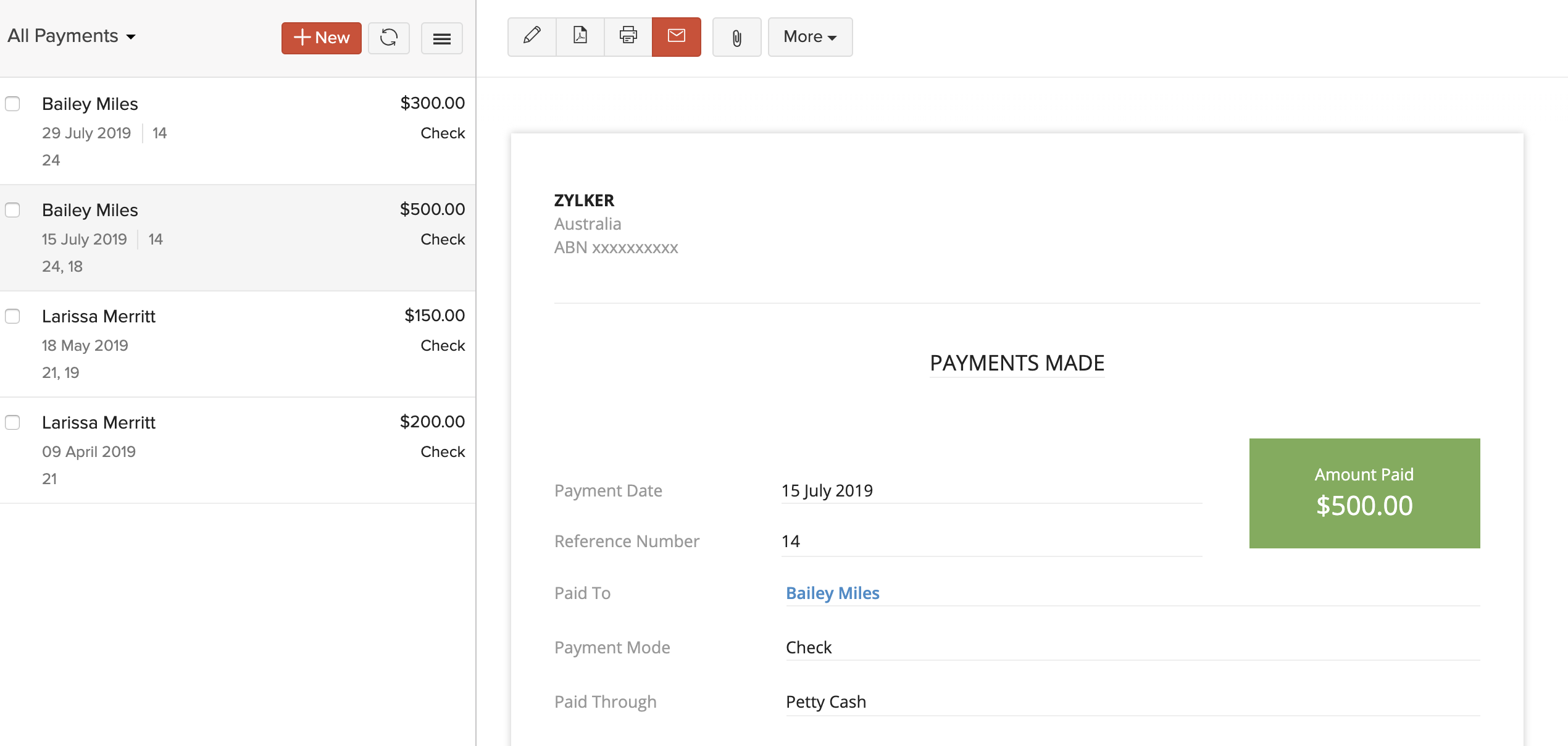Expand the All Payments filter dropdown
Viewport: 1568px width, 746px height.
(72, 36)
